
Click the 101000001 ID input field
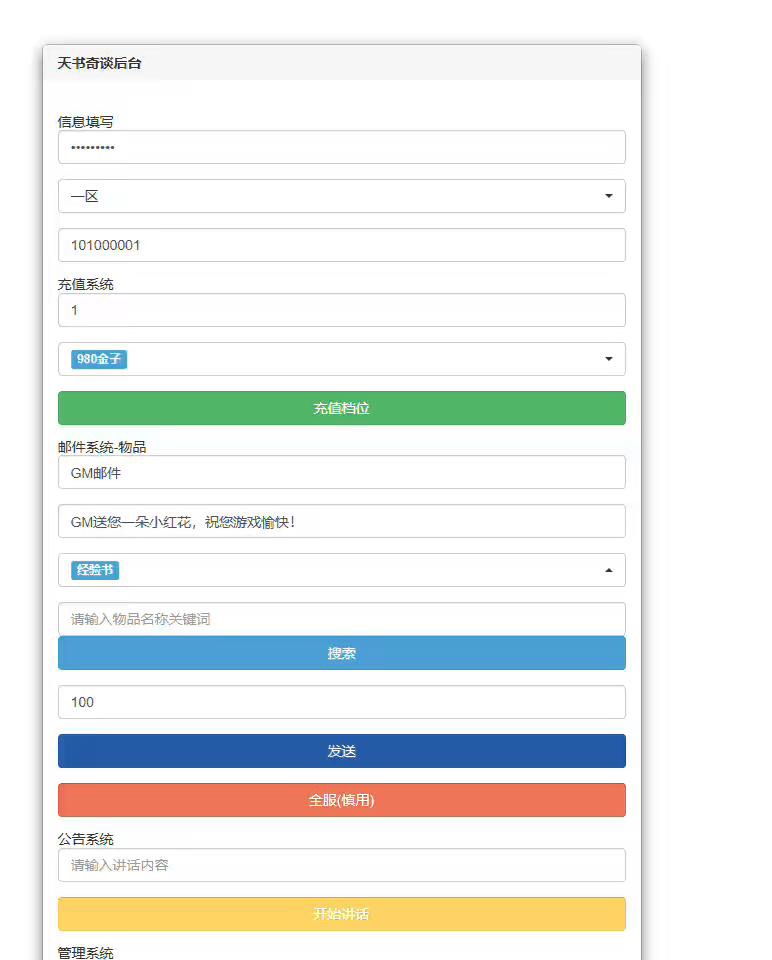pos(342,245)
